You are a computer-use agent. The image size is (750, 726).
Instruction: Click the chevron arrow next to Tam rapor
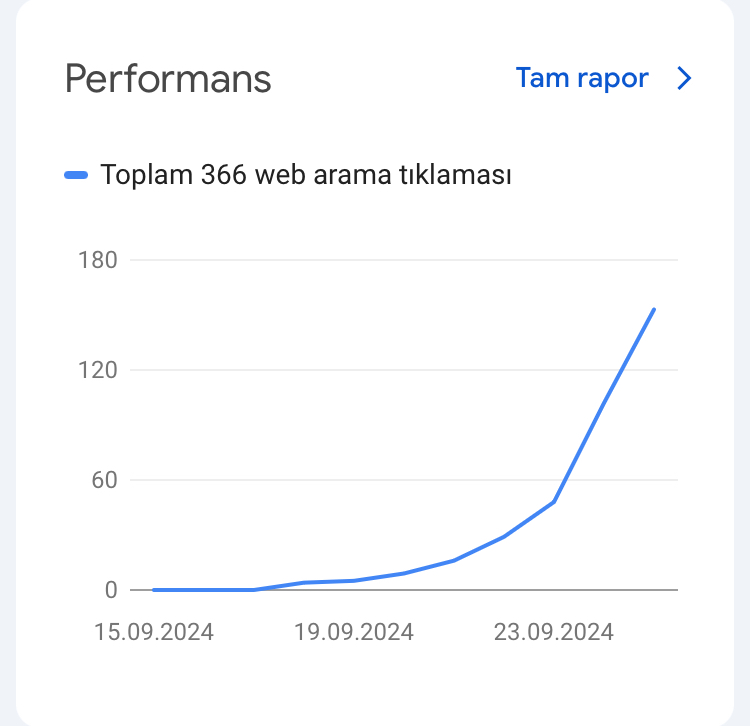684,78
